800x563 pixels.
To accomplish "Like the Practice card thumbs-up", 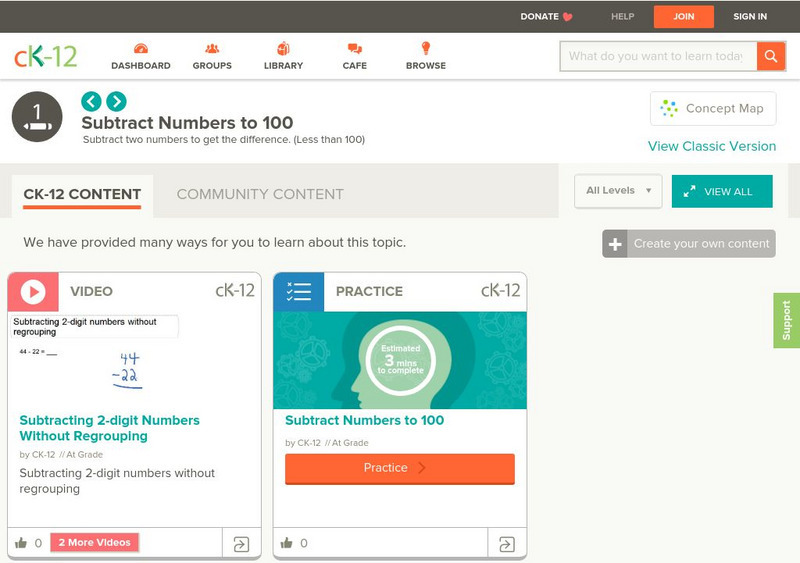I will pyautogui.click(x=287, y=543).
